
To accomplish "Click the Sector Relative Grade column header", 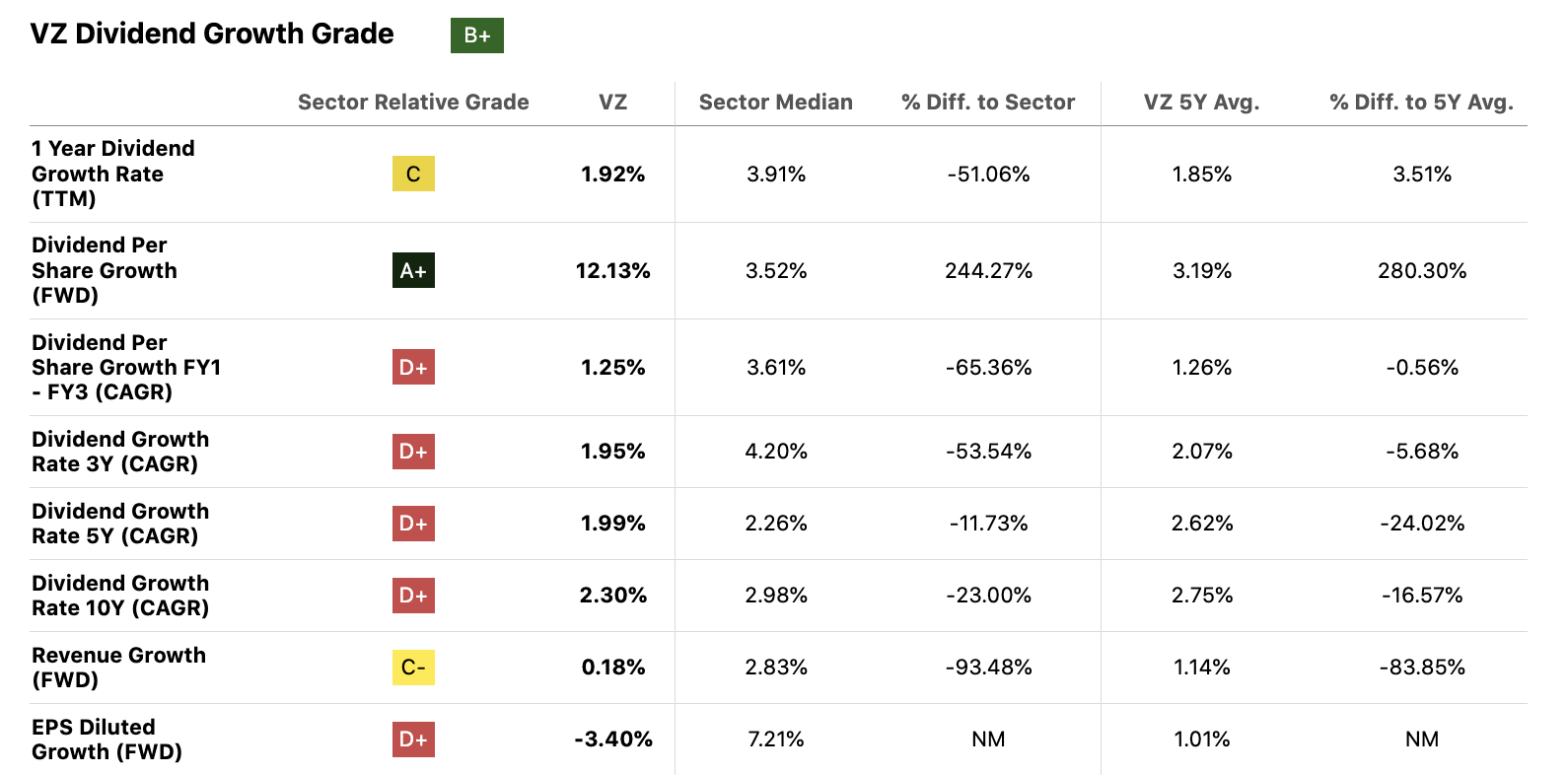I will 413,103.
